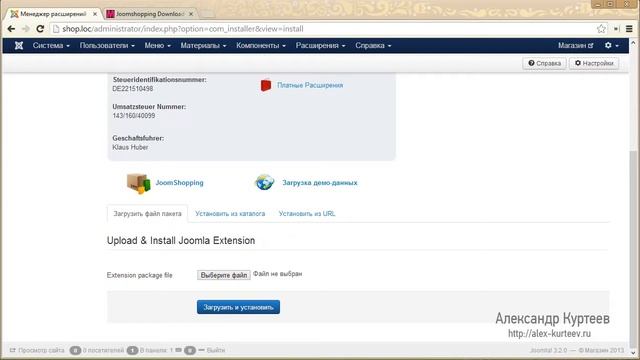This screenshot has width=640, height=360.
Task: Reload the page with the refresh icon
Action: pos(40,29)
